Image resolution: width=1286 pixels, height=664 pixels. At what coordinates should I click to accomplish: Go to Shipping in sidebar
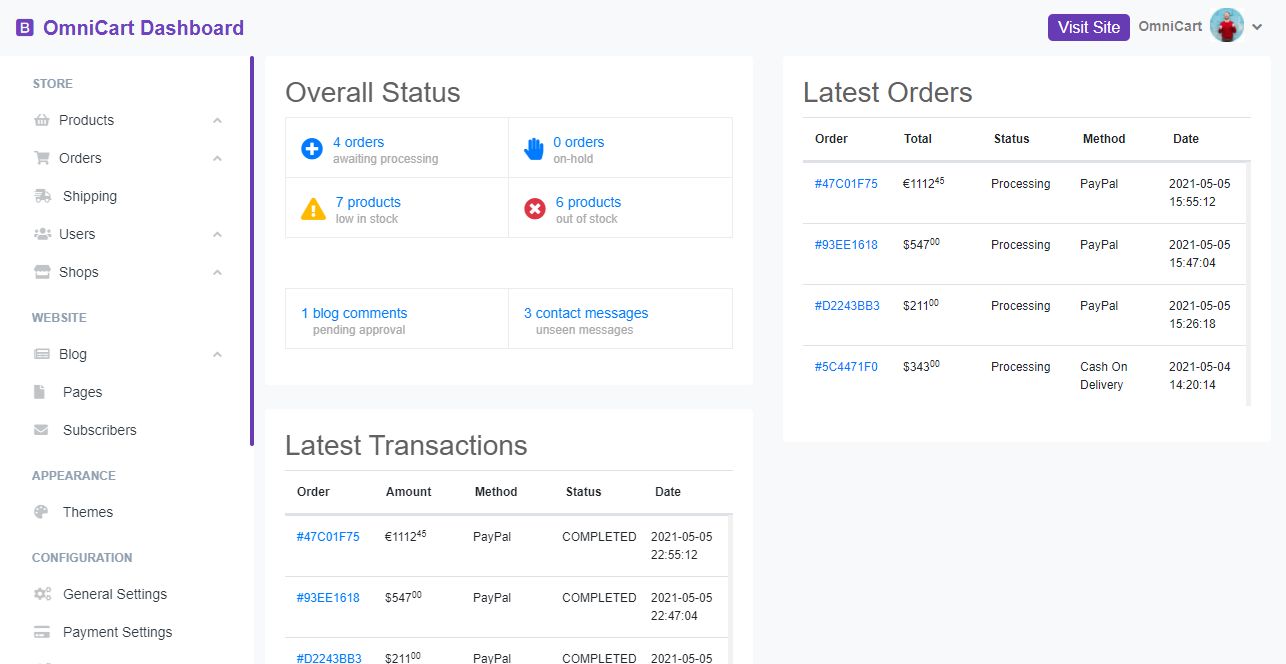[90, 196]
